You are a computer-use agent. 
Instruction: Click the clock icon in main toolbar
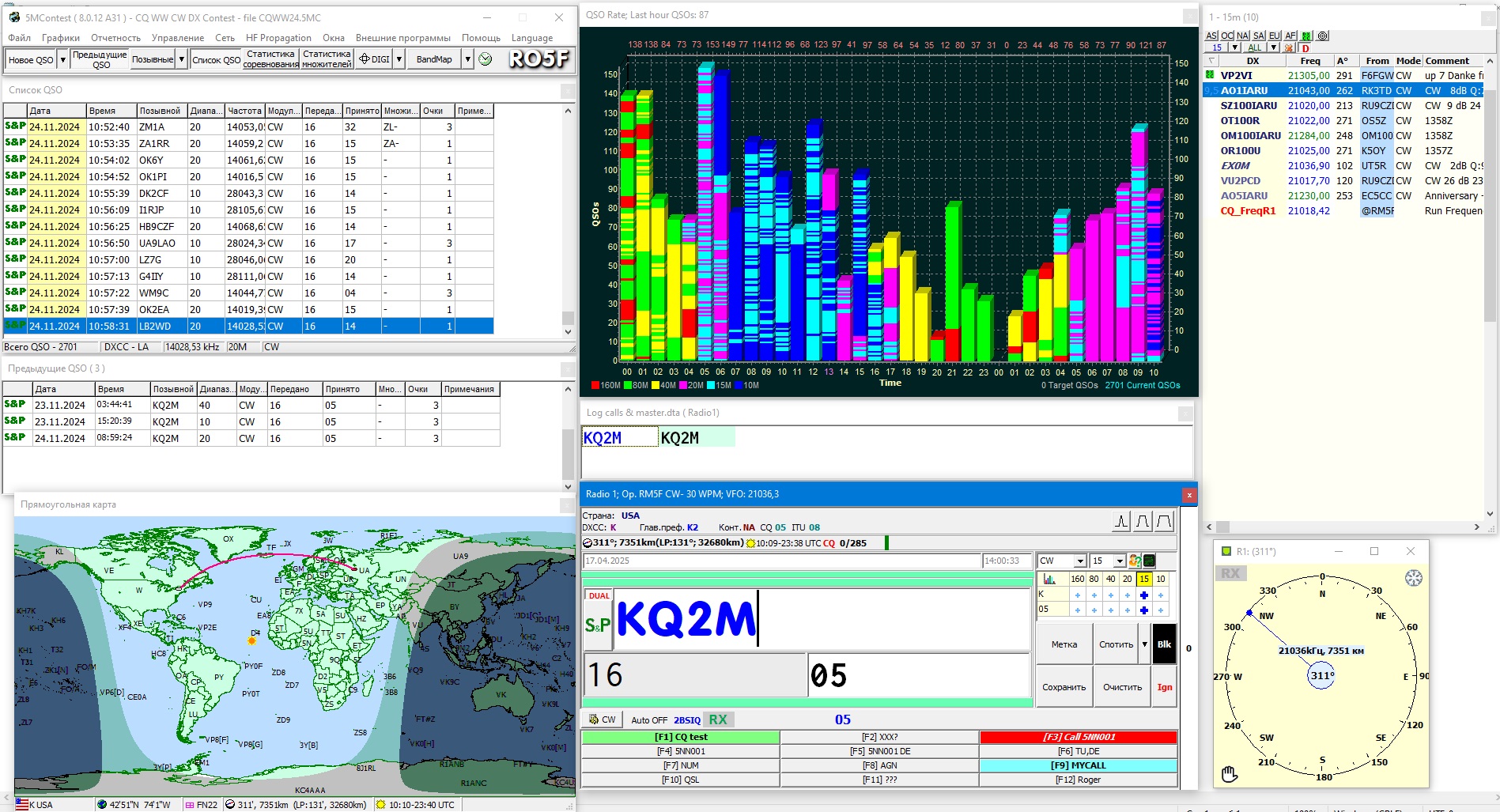486,59
